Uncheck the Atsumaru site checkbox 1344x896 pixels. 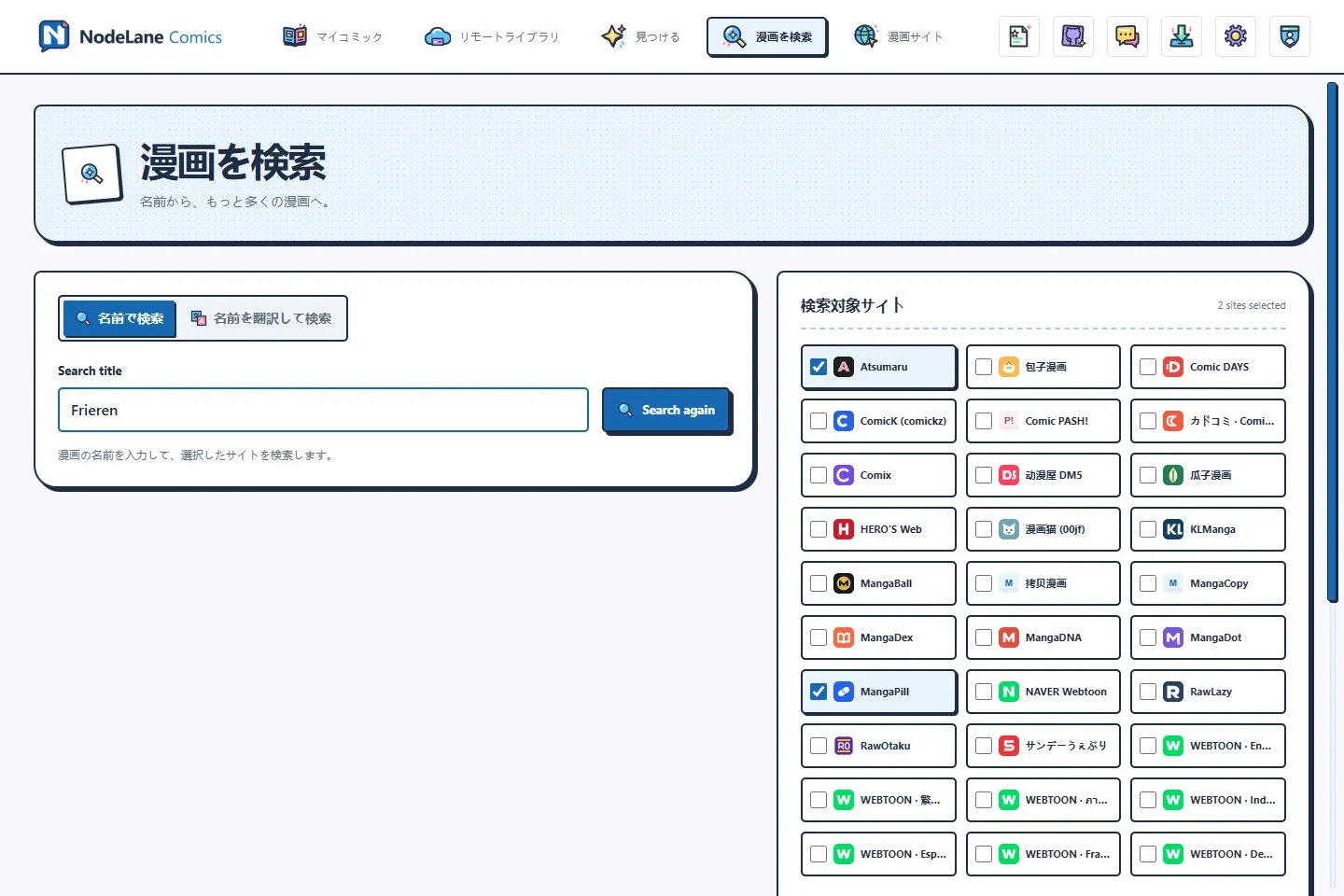click(x=819, y=367)
